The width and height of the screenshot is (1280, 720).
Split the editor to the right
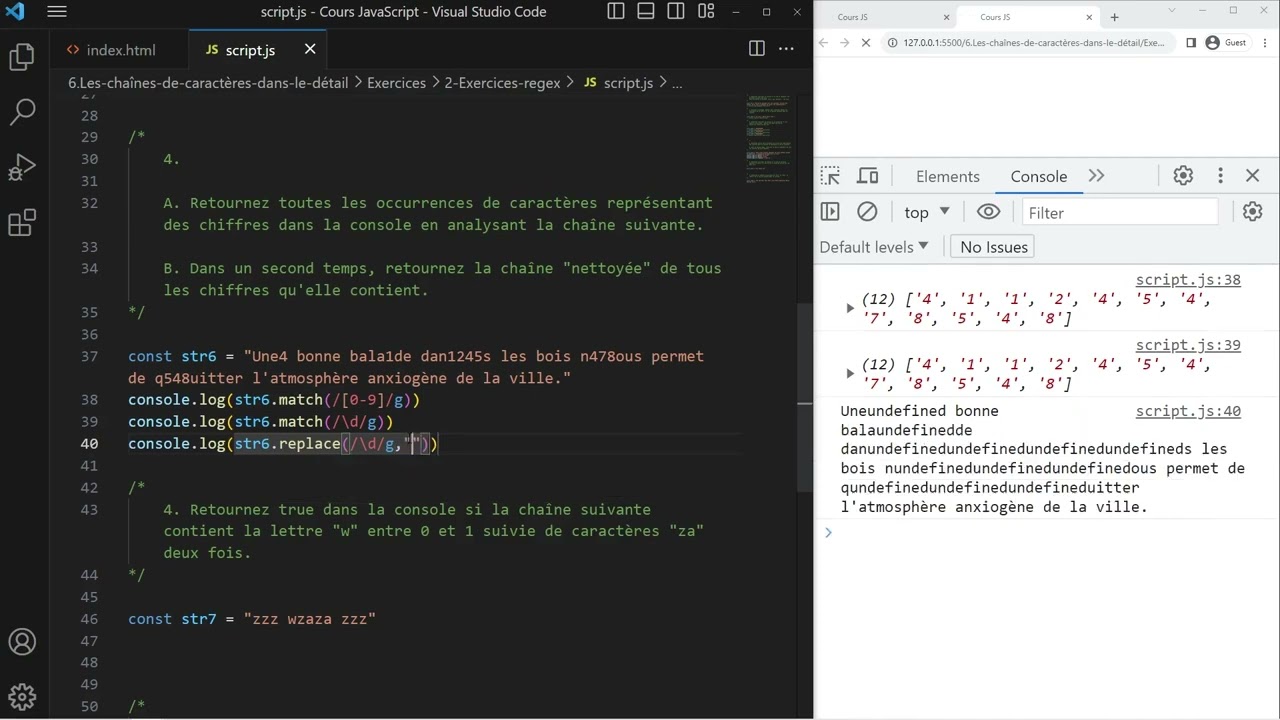[x=757, y=49]
